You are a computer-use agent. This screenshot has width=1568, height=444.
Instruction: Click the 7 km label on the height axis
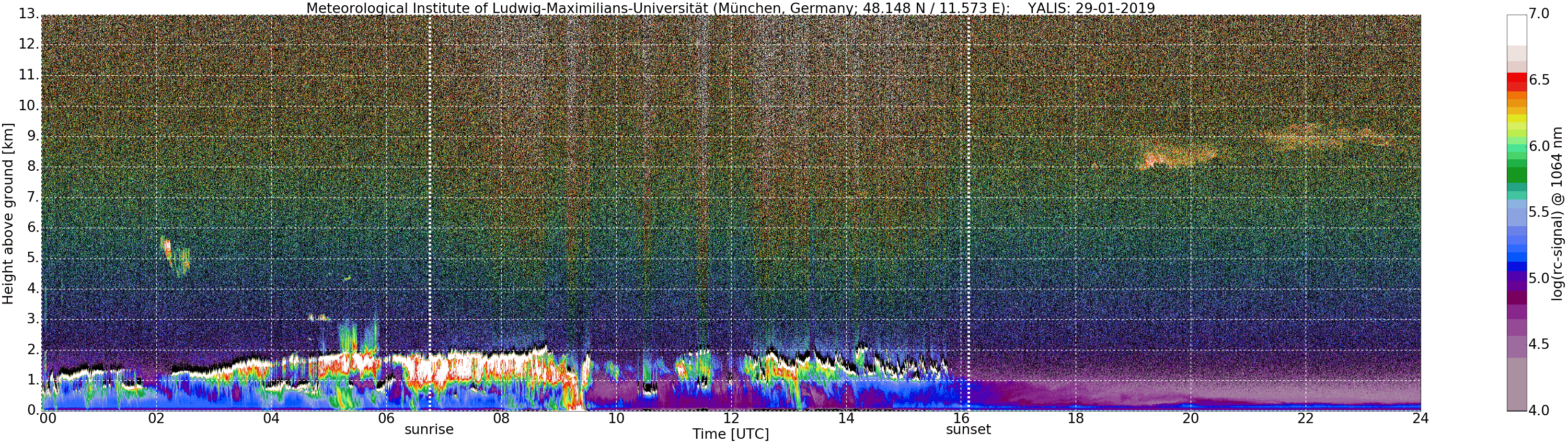tap(33, 196)
